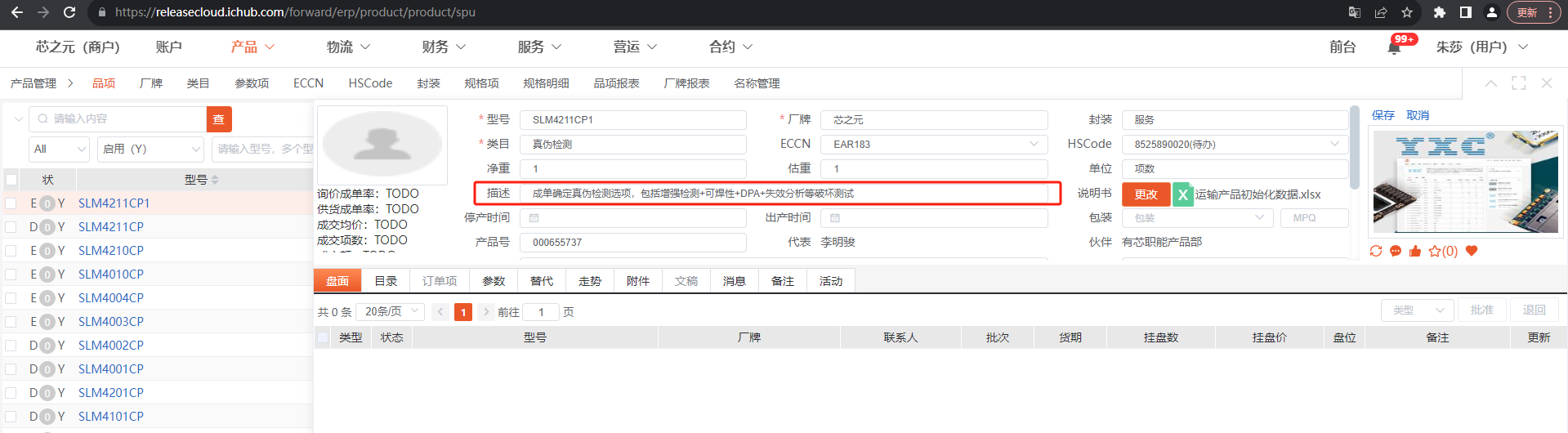Open the 财务 top menu
This screenshot has height=433, width=1568.
pyautogui.click(x=444, y=47)
